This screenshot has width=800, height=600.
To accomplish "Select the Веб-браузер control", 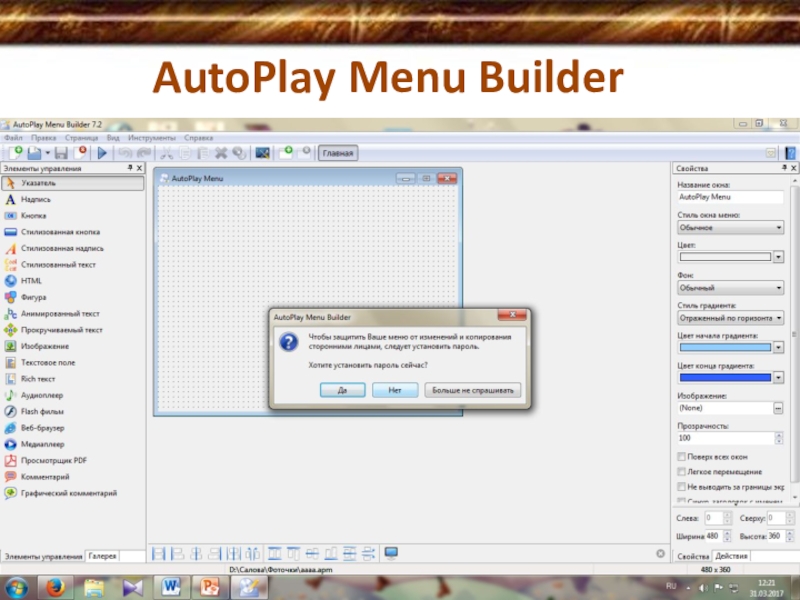I will pyautogui.click(x=42, y=427).
